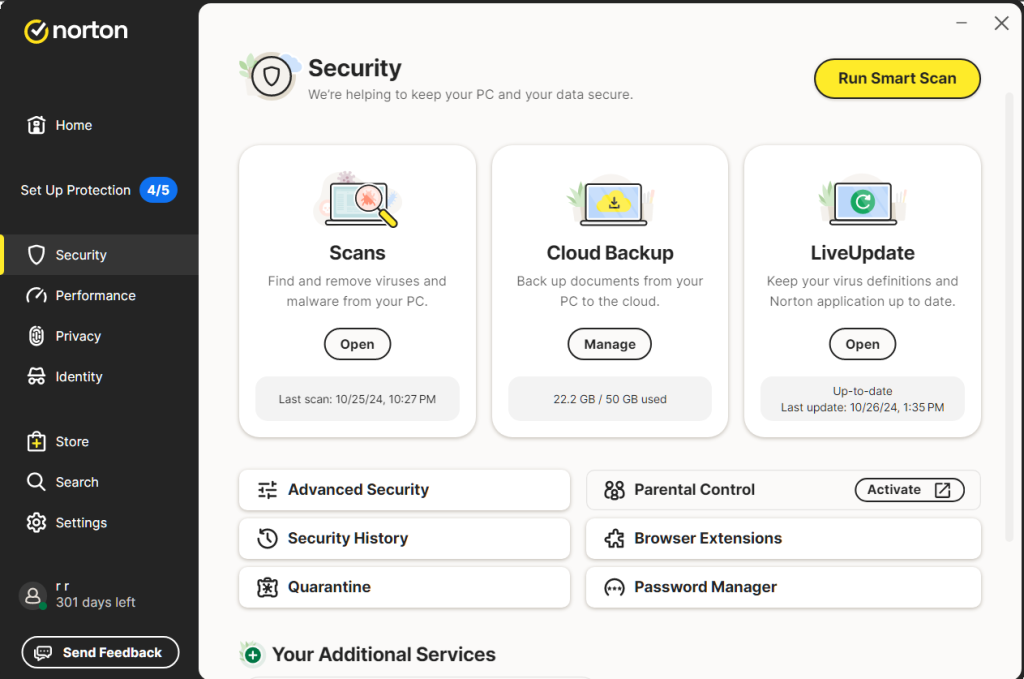Go to Home in sidebar
This screenshot has height=679, width=1024.
pos(73,125)
